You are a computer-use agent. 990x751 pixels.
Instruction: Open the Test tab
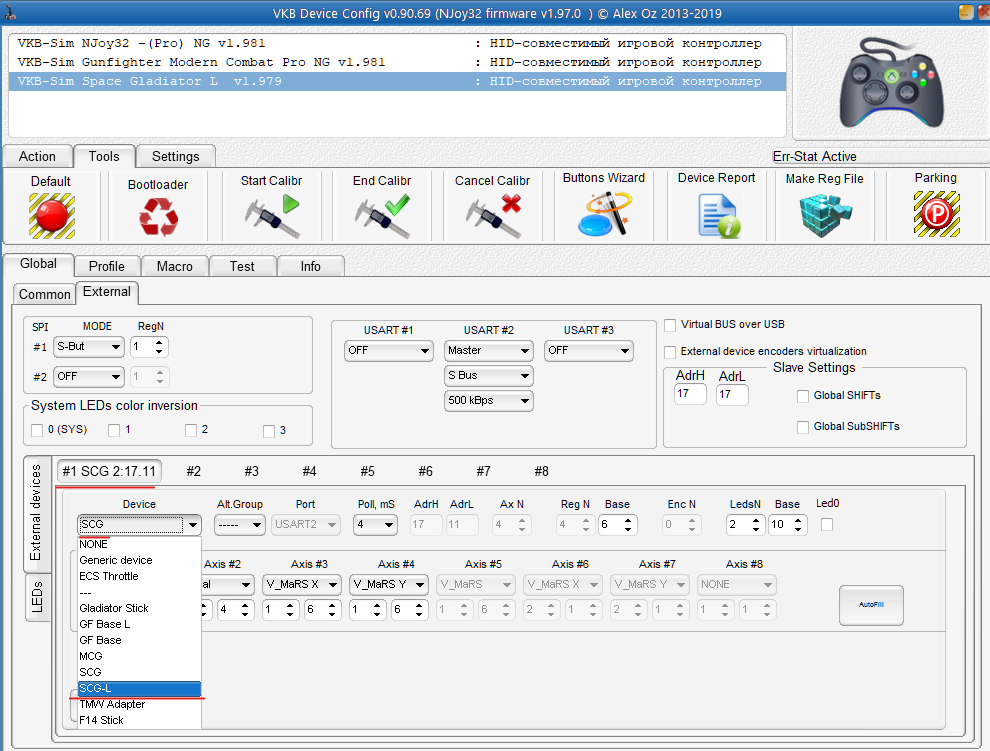click(x=242, y=267)
